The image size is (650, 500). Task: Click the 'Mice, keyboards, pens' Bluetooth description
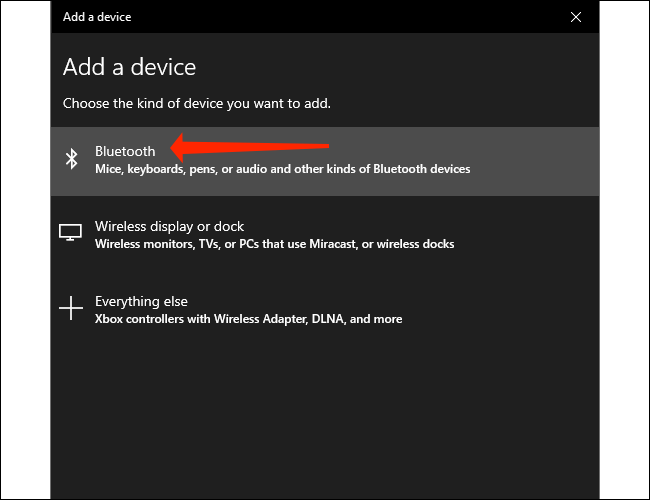coord(282,169)
